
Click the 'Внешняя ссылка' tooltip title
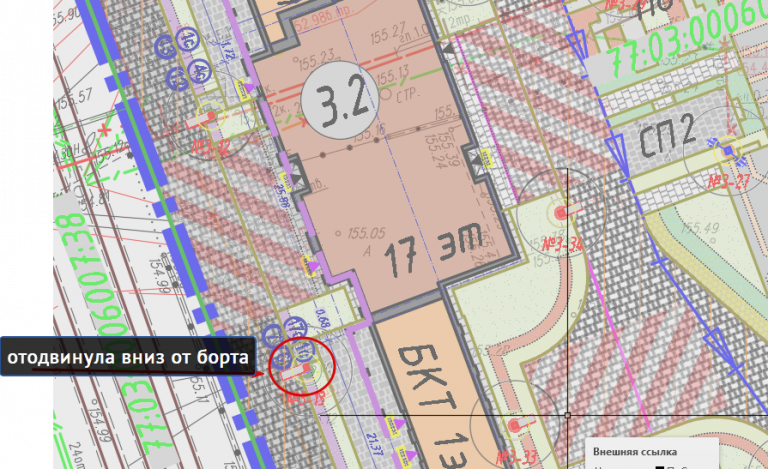[635, 452]
